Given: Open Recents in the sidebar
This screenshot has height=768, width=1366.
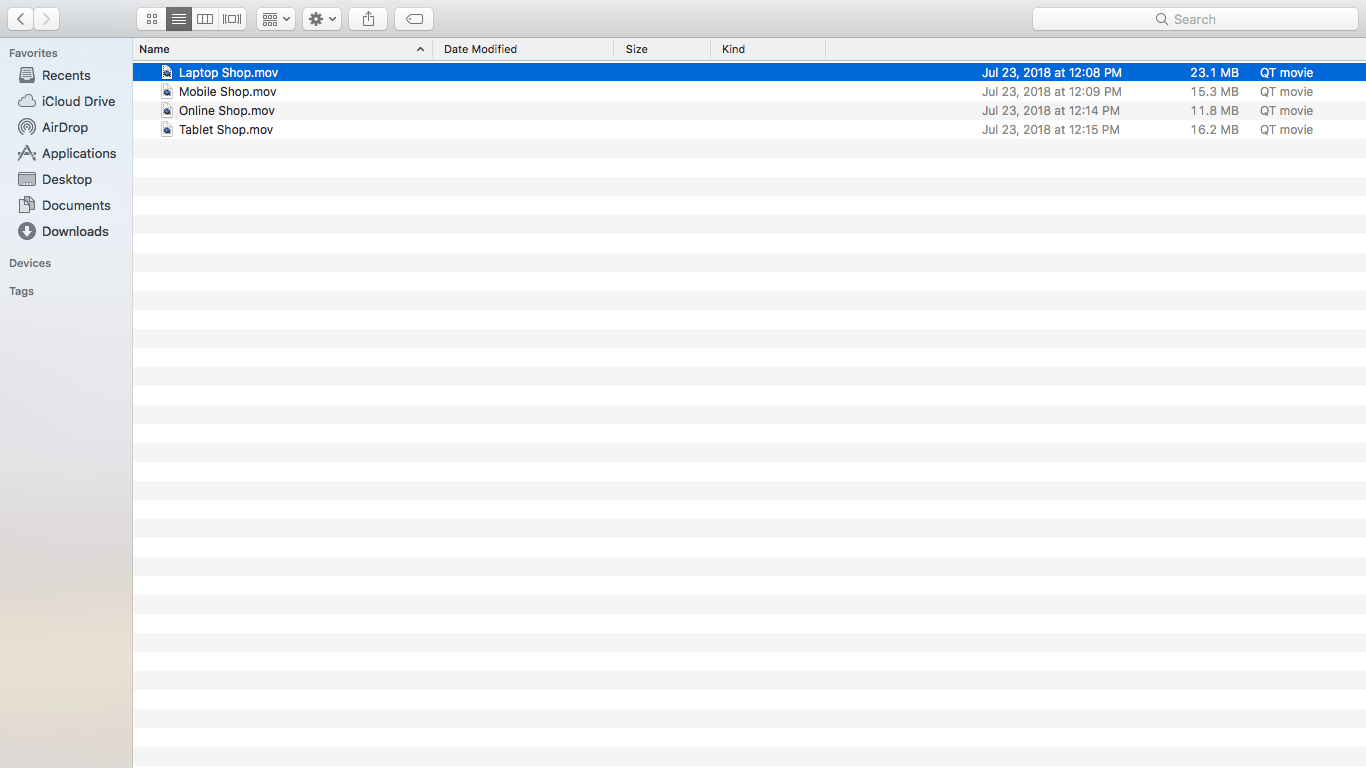Looking at the screenshot, I should 66,75.
